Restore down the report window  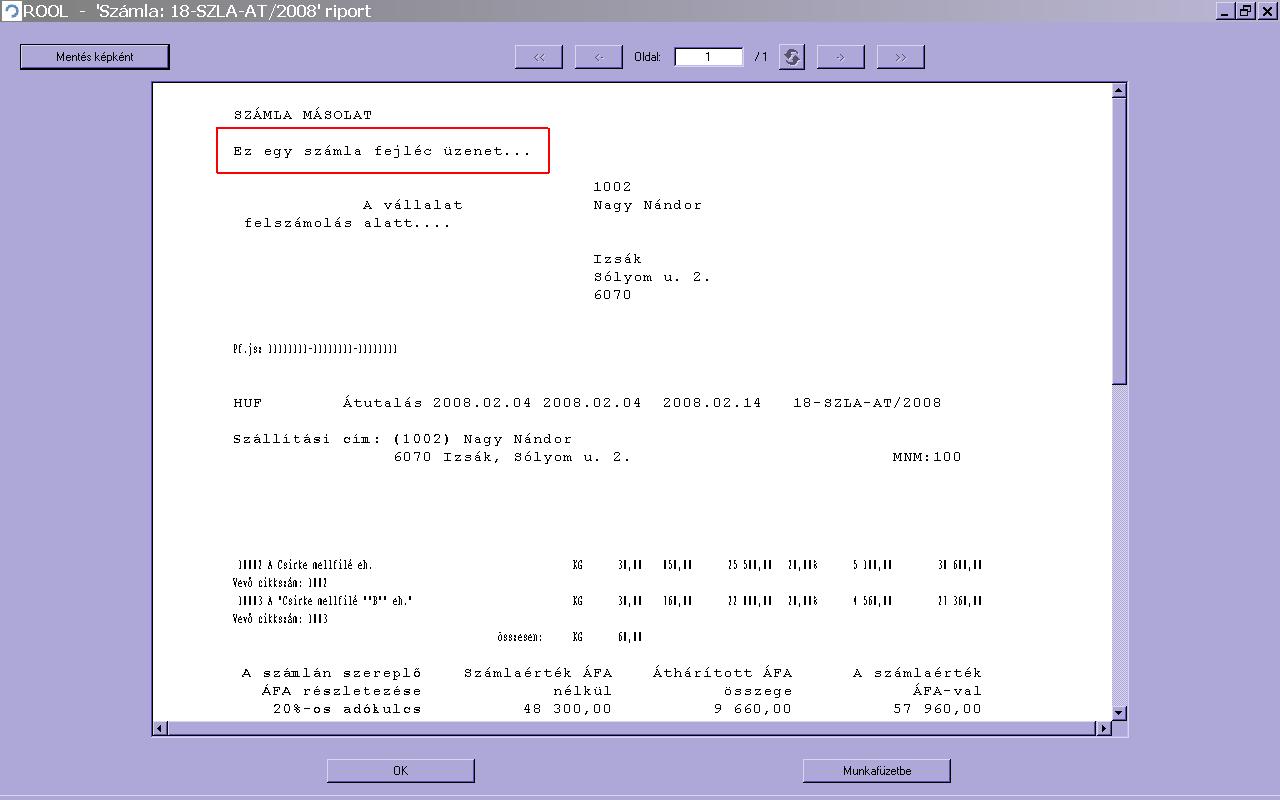coord(1245,11)
